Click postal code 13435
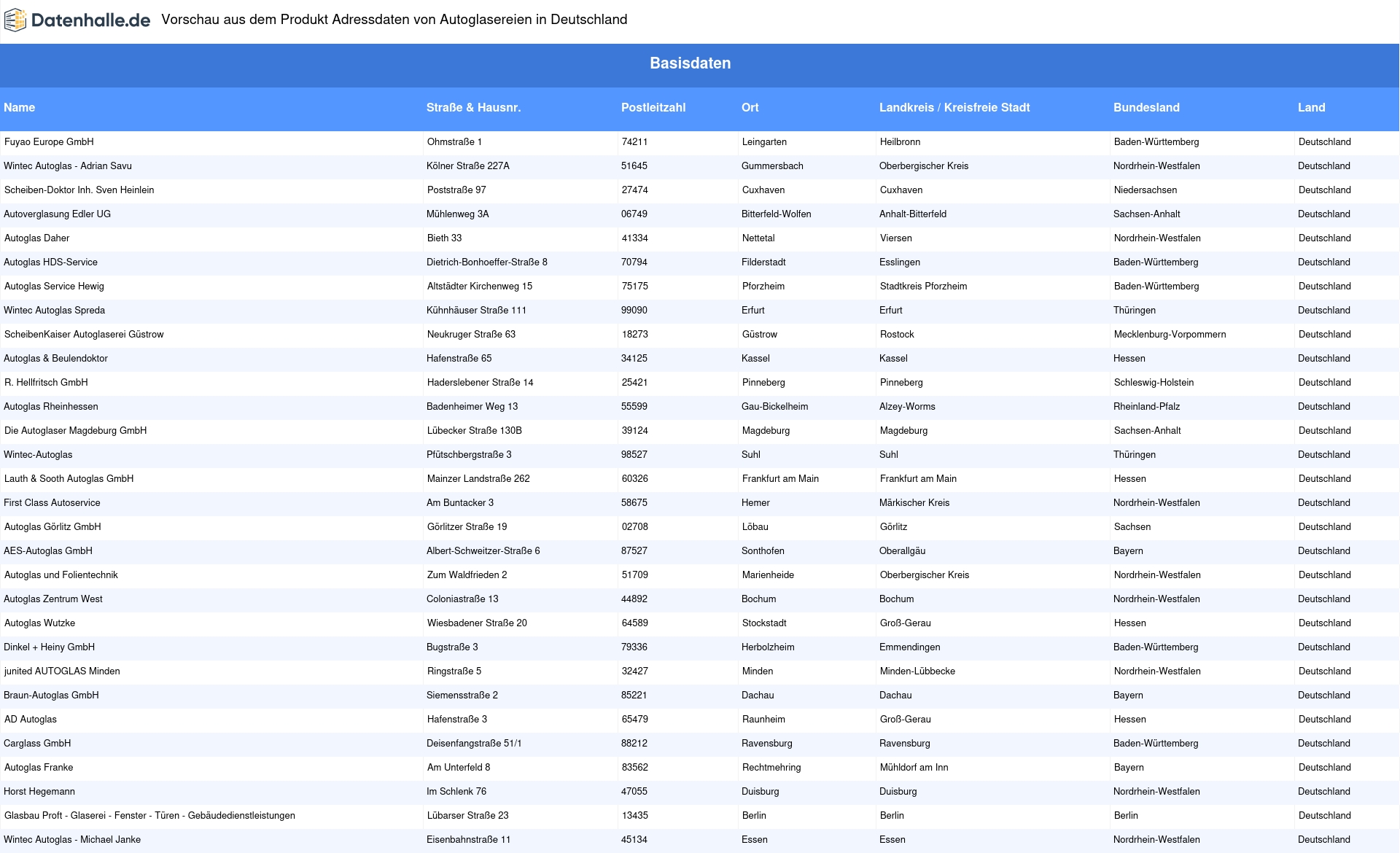The image size is (1400, 853). (634, 816)
